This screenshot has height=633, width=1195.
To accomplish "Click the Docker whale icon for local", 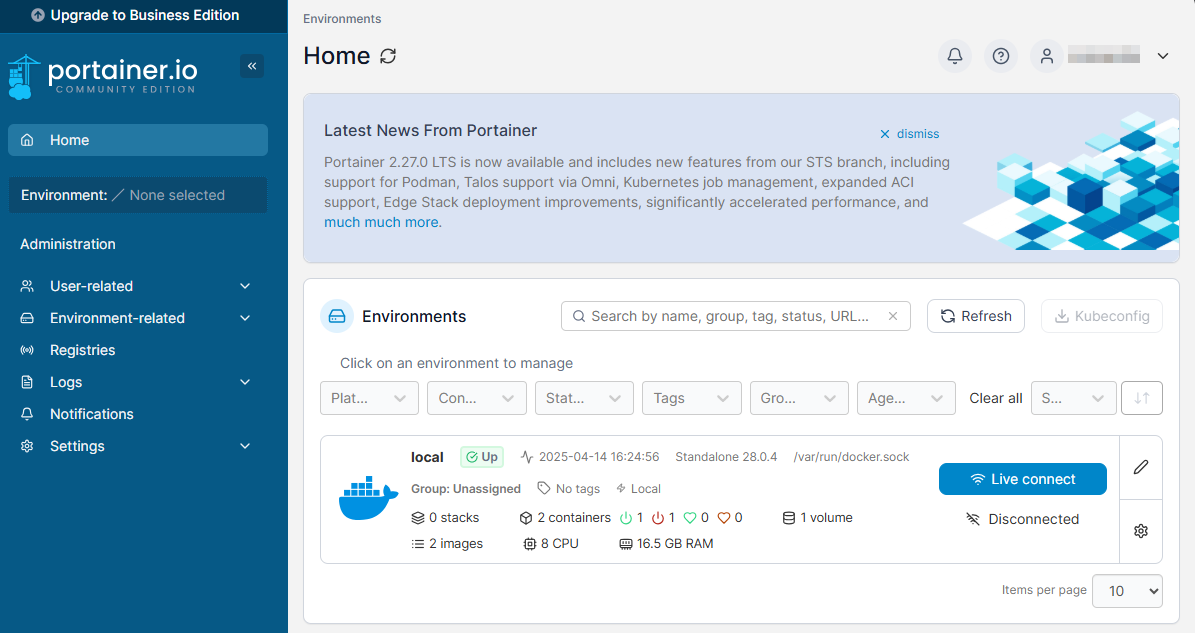I will [x=368, y=498].
